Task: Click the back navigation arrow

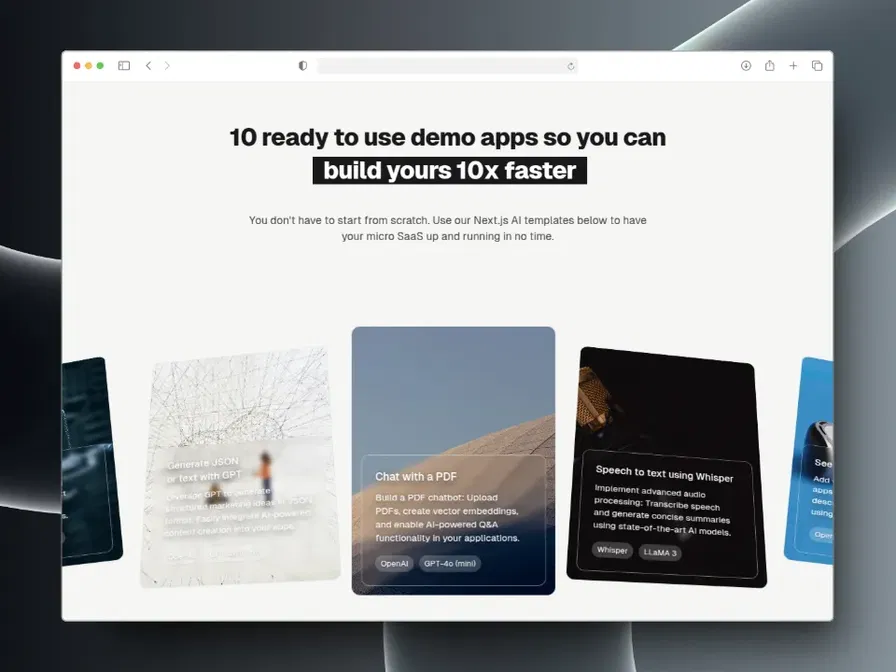Action: pos(148,66)
